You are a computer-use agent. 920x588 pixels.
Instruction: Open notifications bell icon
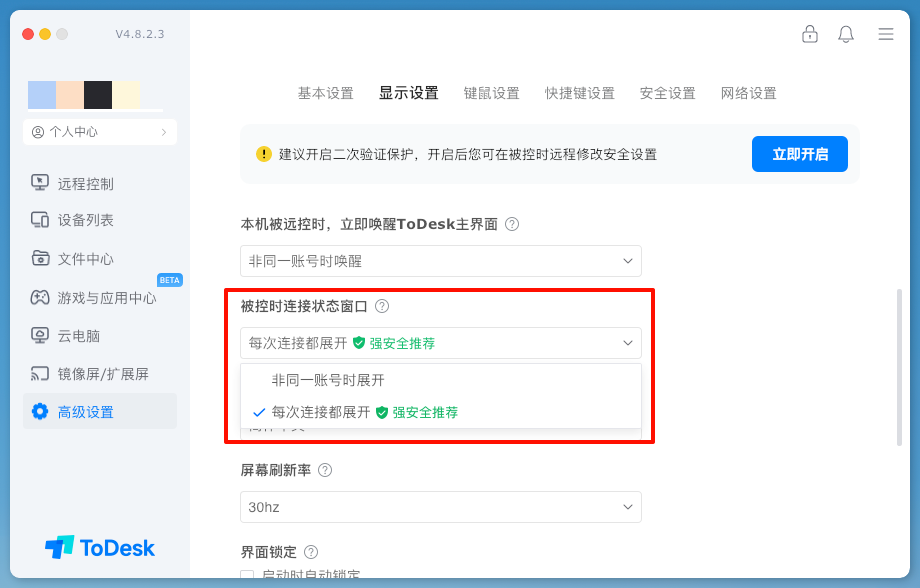point(846,34)
